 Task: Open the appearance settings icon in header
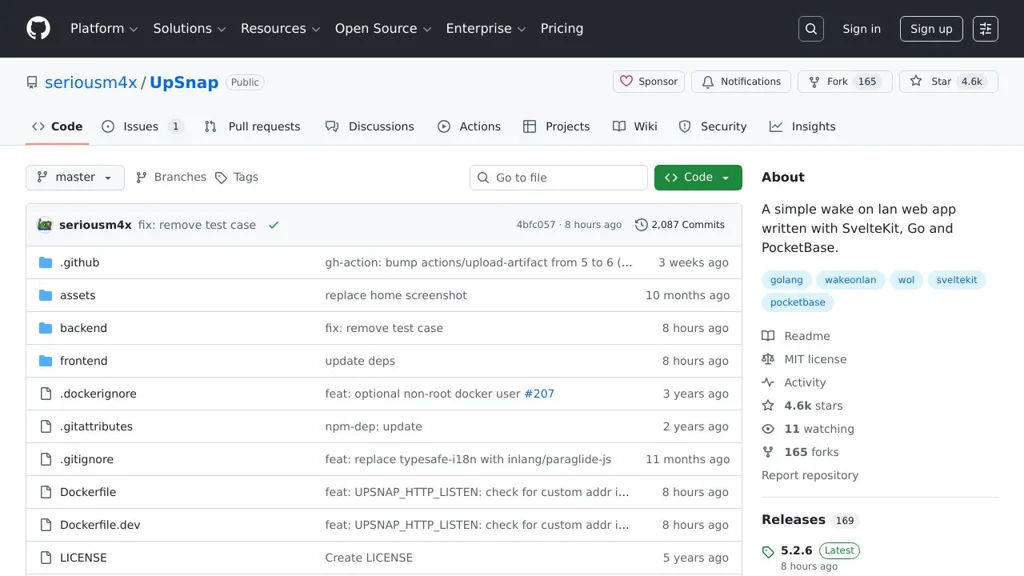click(985, 29)
